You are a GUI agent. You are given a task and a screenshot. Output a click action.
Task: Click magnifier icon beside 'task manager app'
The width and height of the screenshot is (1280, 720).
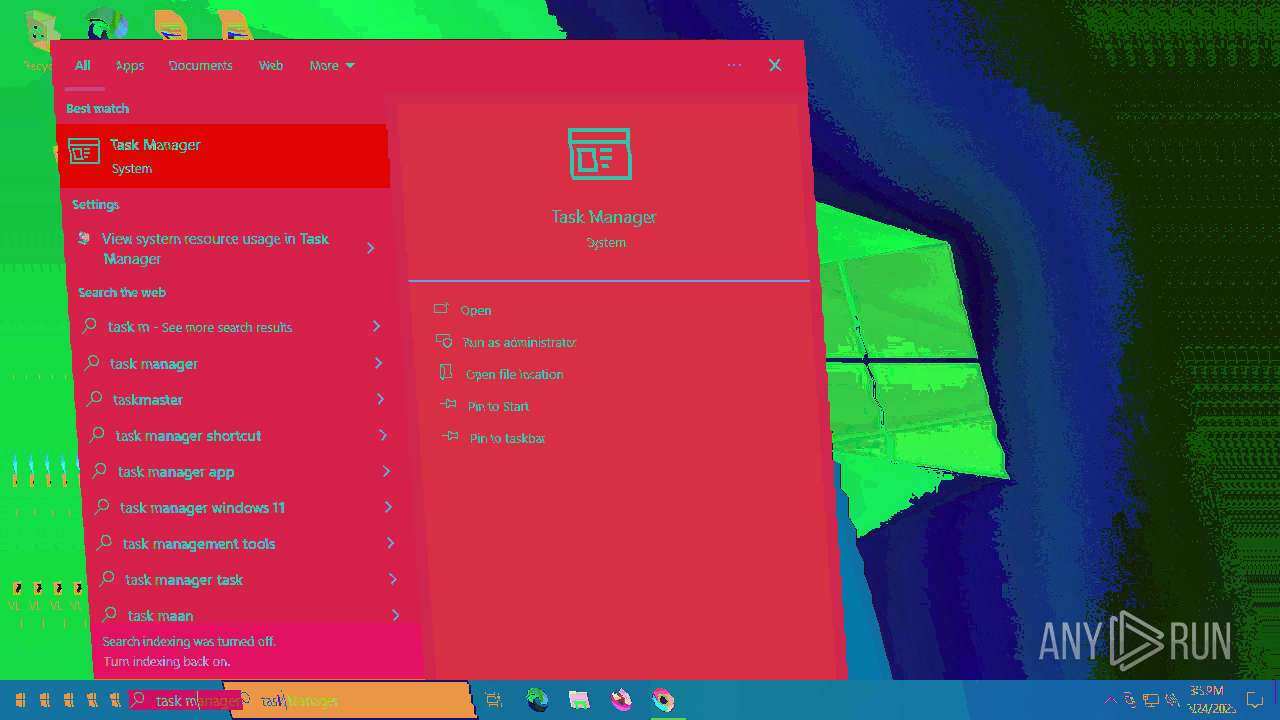coord(99,471)
